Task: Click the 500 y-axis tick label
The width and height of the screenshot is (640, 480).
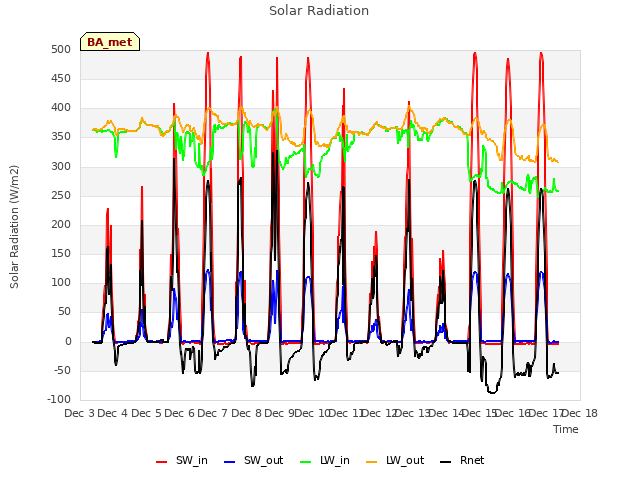Action: click(61, 49)
